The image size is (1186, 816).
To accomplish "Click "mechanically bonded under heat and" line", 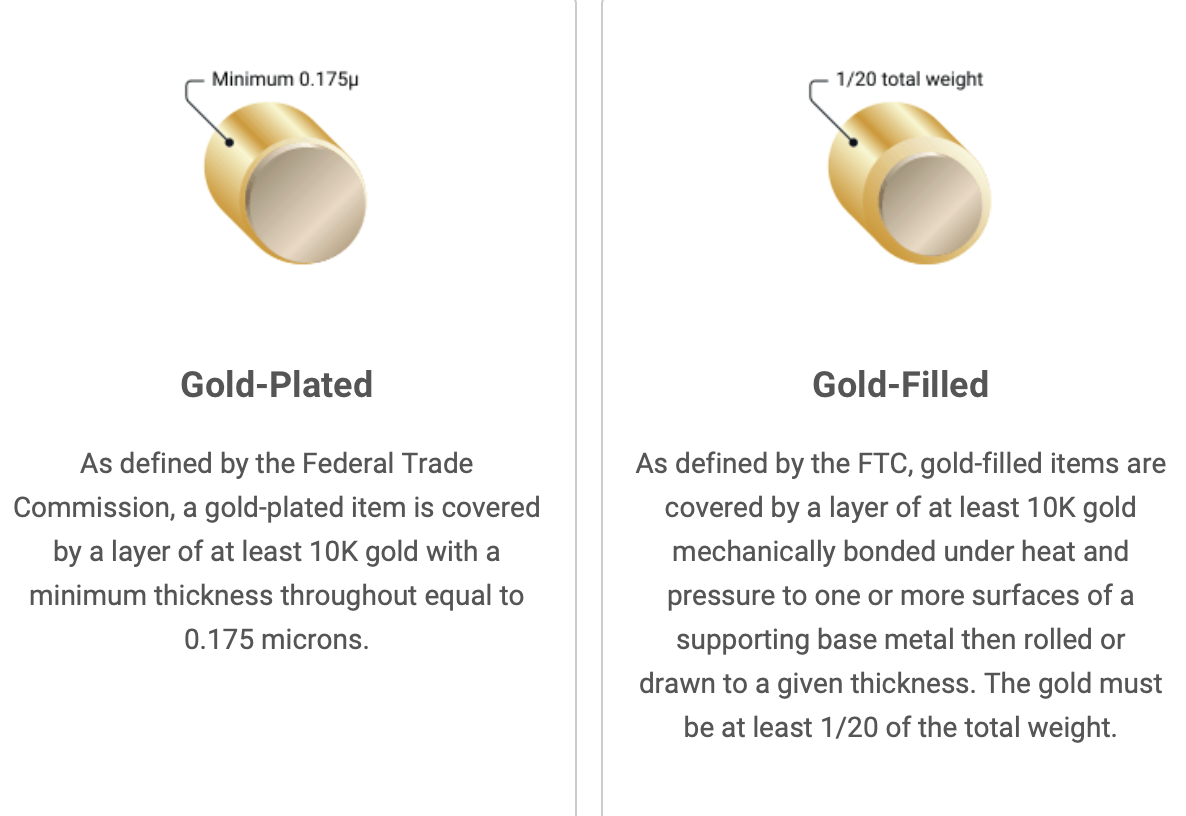I will [x=900, y=552].
